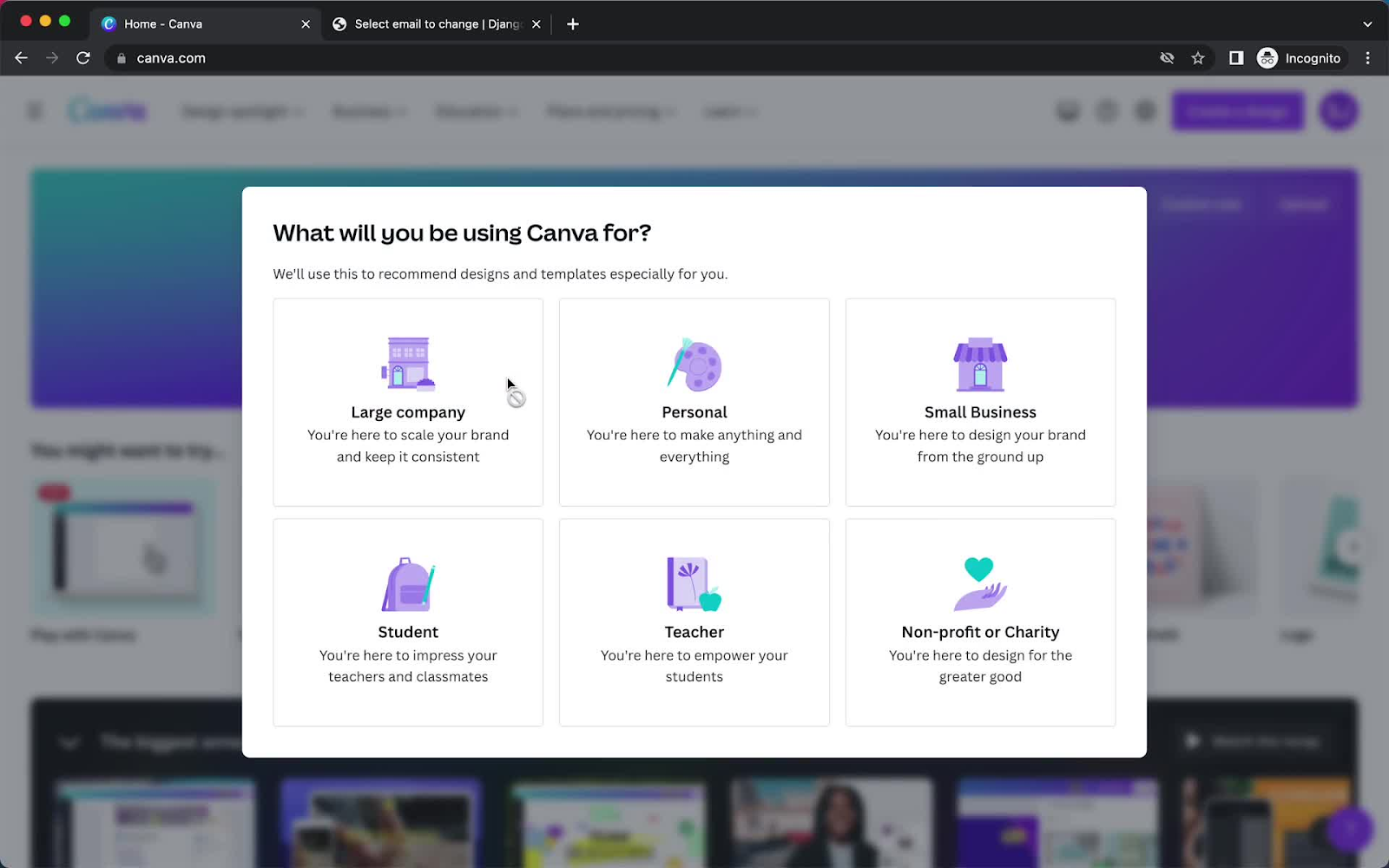1389x868 pixels.
Task: Click the Teacher book icon
Action: (x=693, y=583)
